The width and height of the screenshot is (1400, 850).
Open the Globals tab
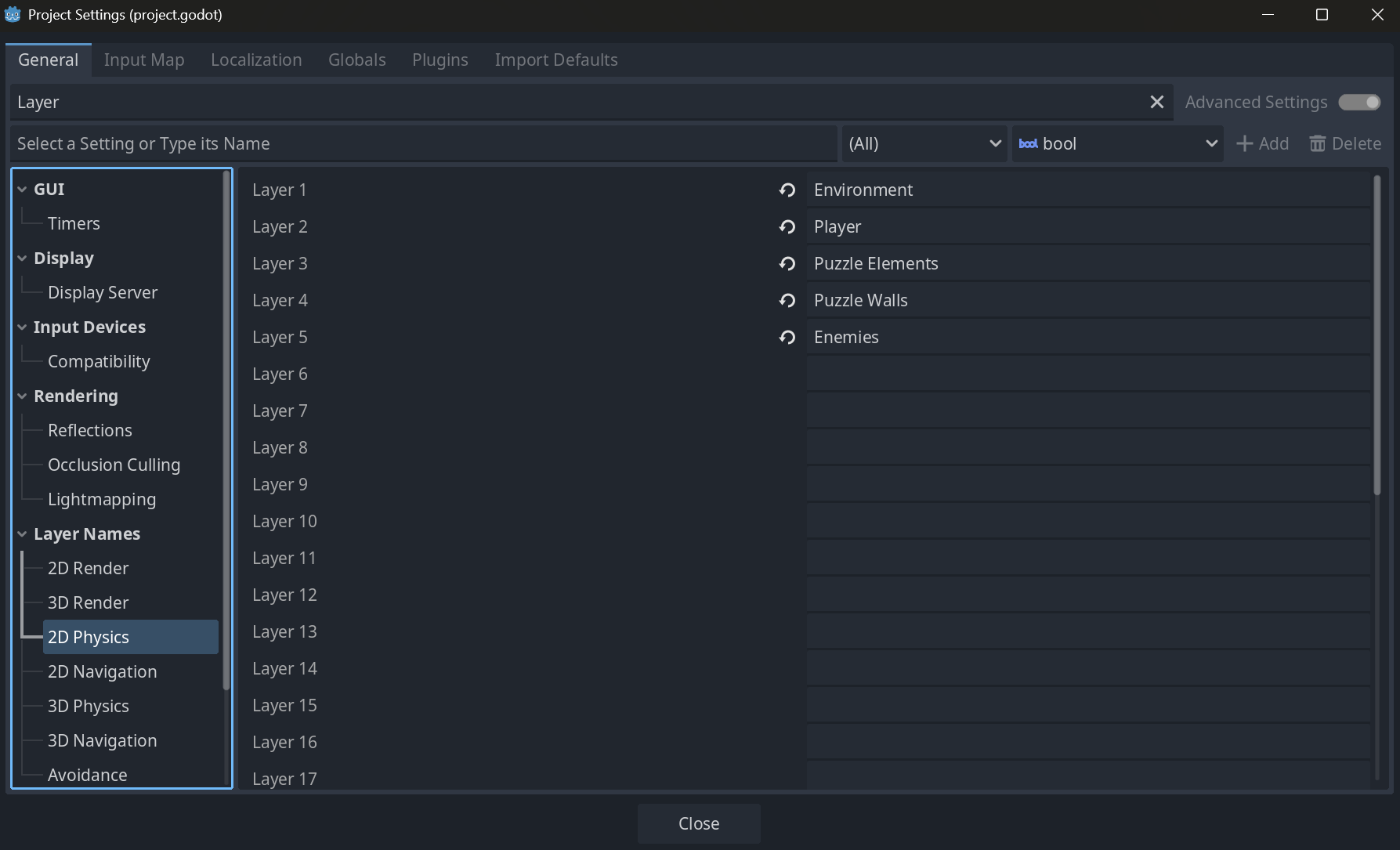pyautogui.click(x=356, y=60)
